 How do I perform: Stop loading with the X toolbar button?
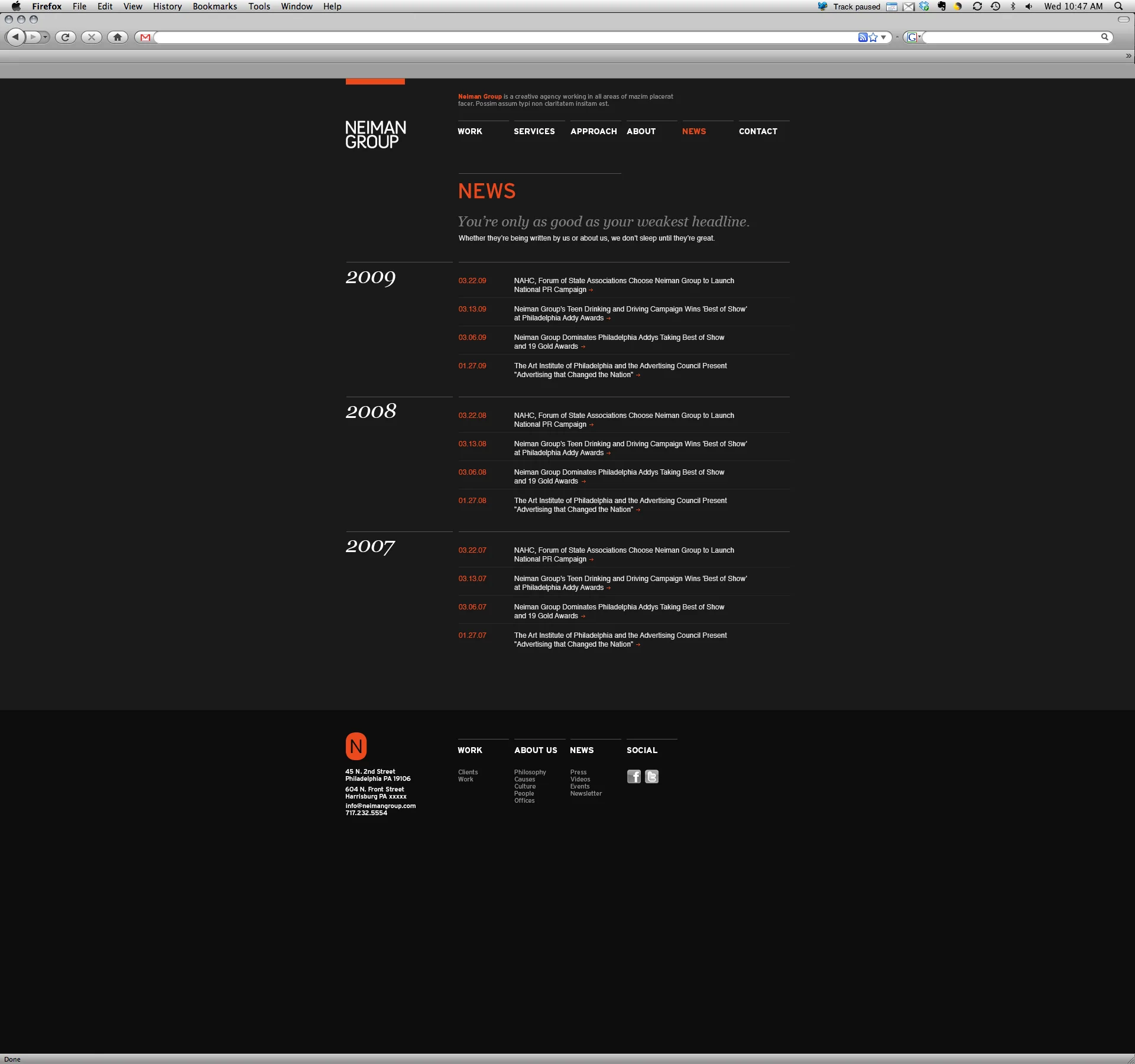pyautogui.click(x=92, y=37)
